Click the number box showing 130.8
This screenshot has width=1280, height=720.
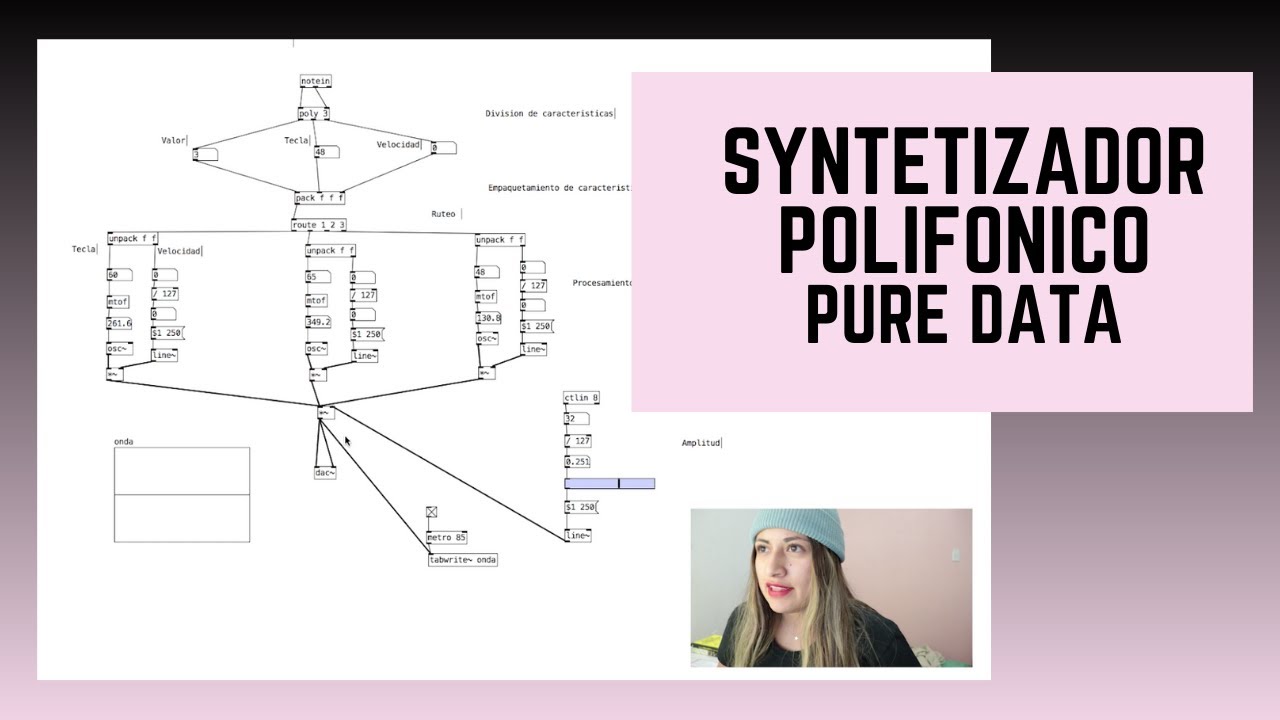(x=488, y=318)
